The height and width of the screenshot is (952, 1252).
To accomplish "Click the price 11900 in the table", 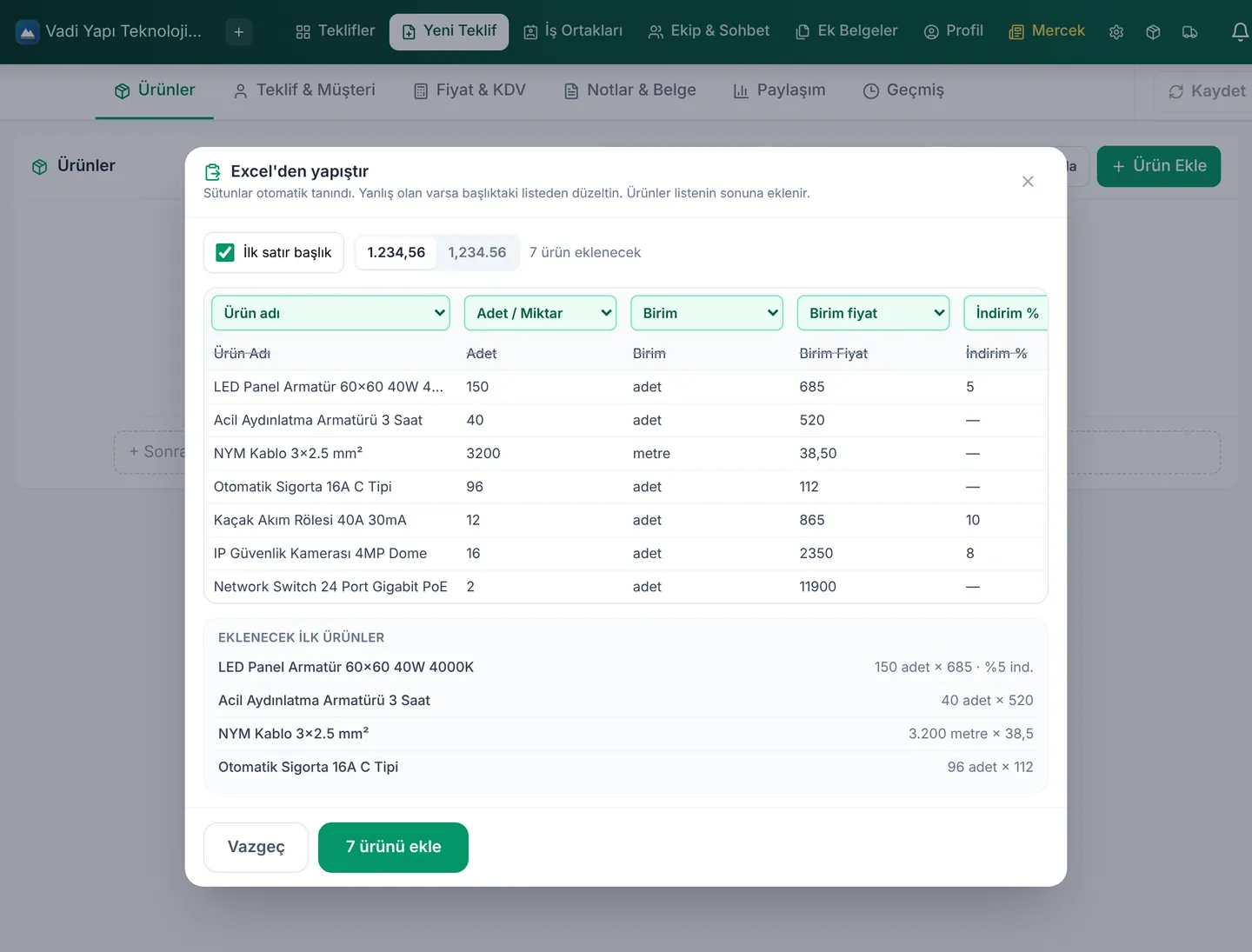I will tap(818, 587).
